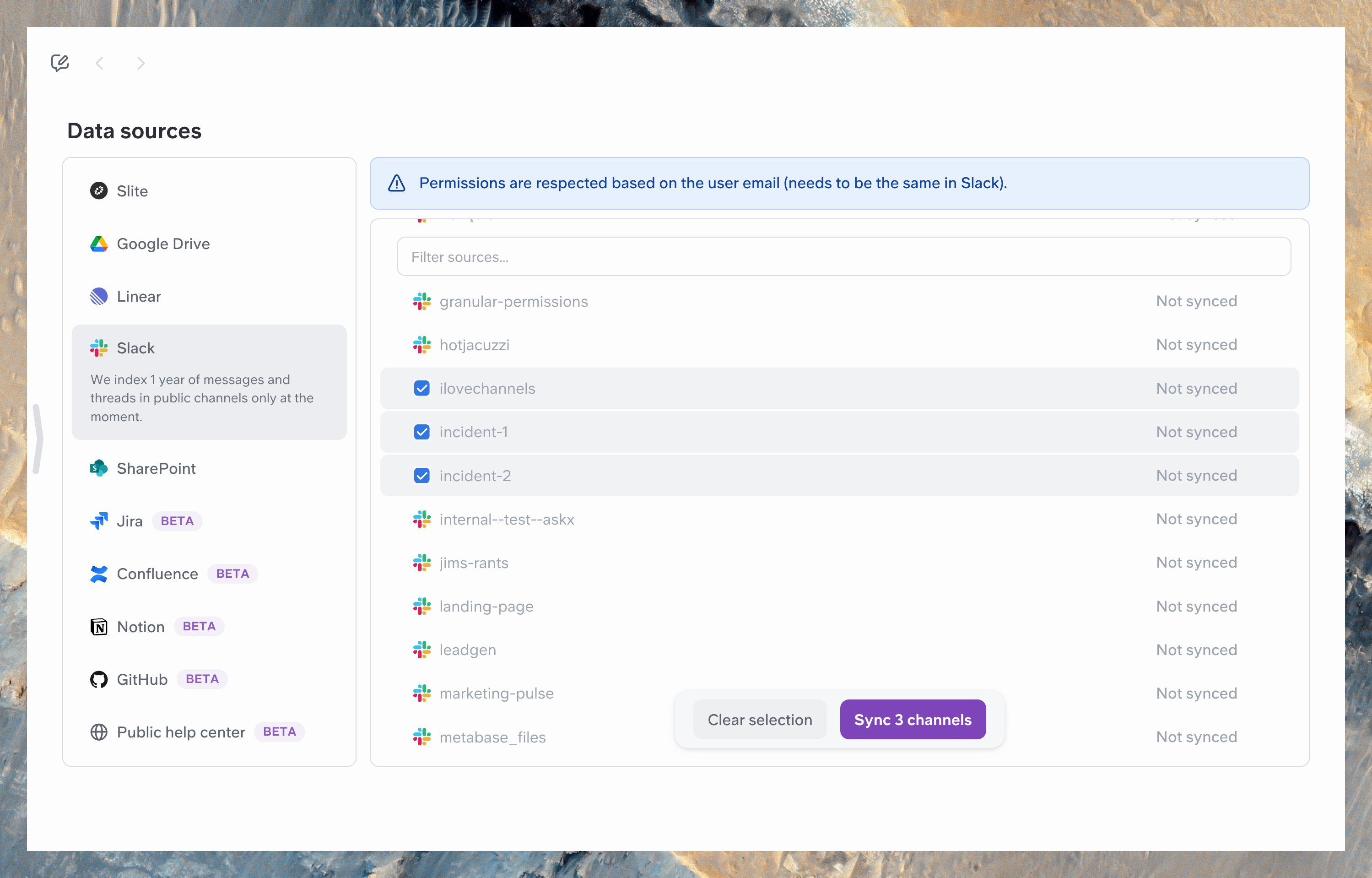Uncheck the incident-1 channel checkbox
The height and width of the screenshot is (878, 1372).
tap(422, 432)
